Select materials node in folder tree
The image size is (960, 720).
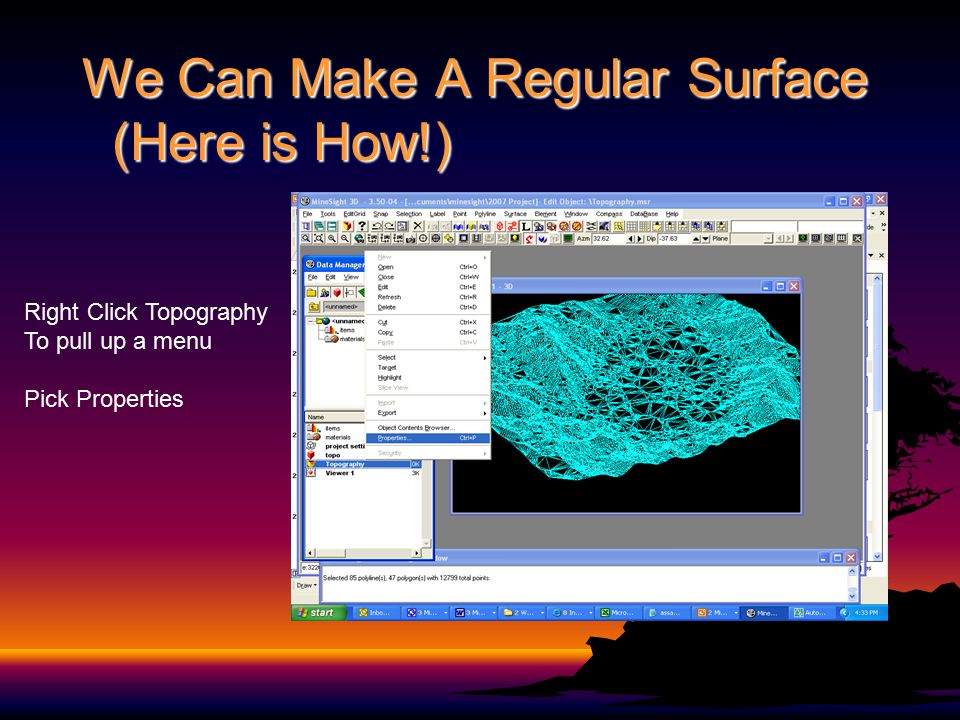pos(344,339)
